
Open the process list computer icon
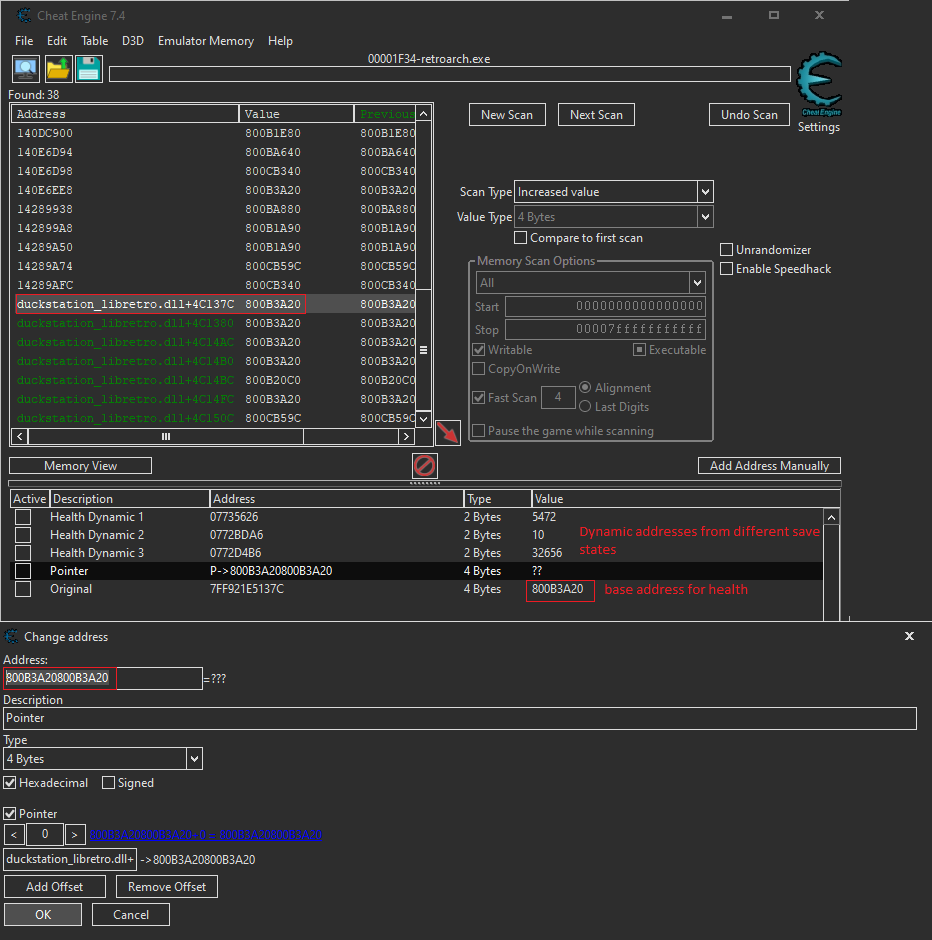click(x=26, y=70)
